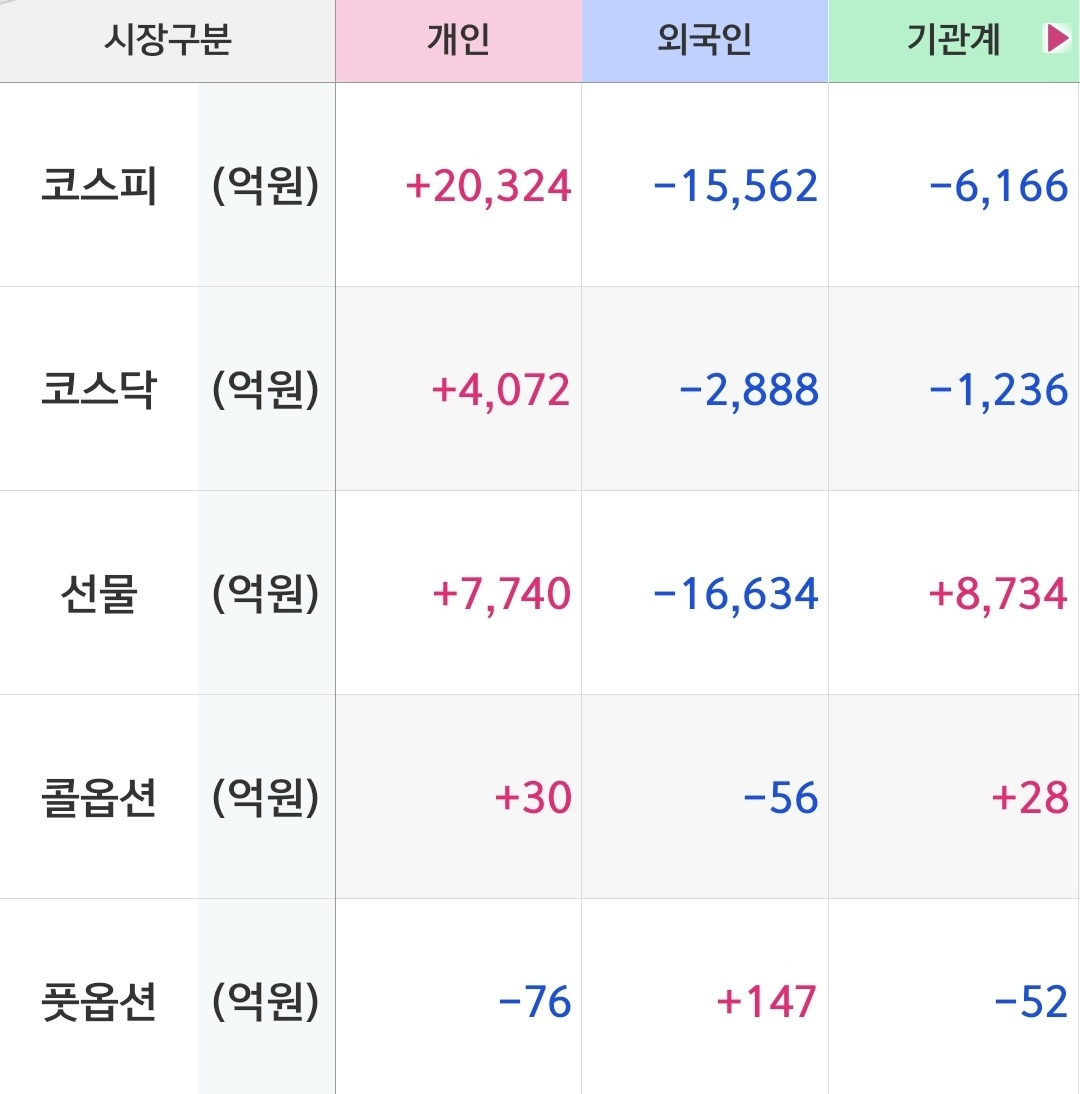Click the -6,166 institution 코스피 value

click(998, 186)
